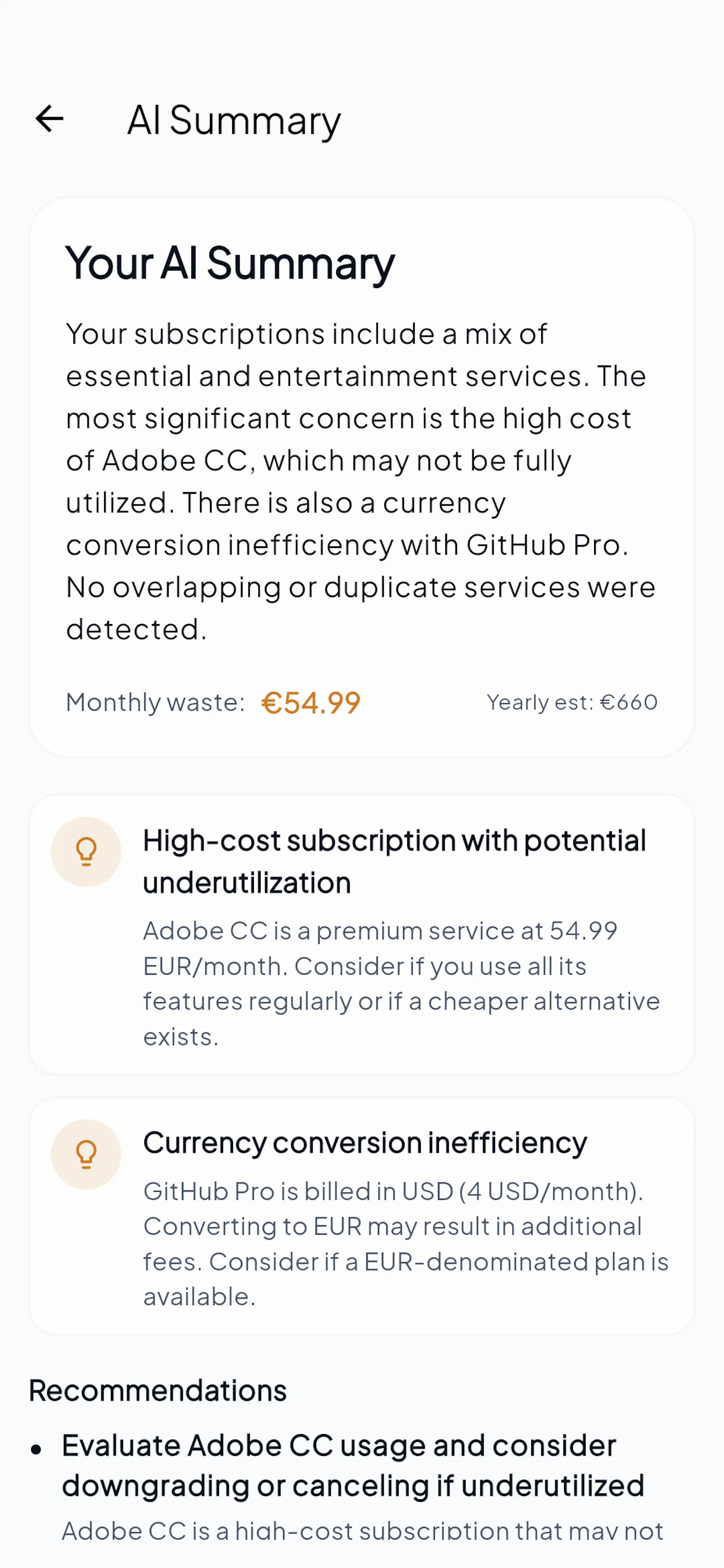Screen dimensions: 724x1568
Task: Tap the Monthly waste label
Action: pyautogui.click(x=155, y=702)
